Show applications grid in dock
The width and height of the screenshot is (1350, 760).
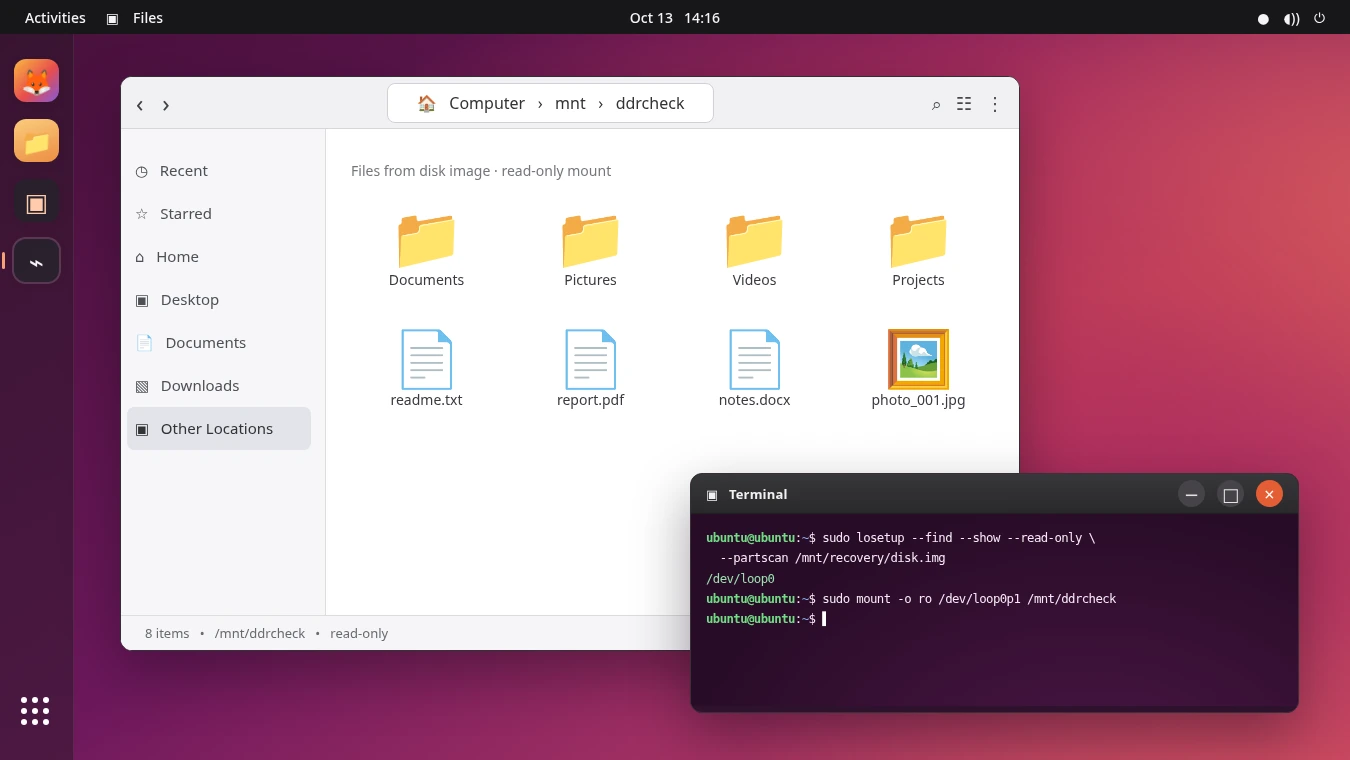[35, 711]
